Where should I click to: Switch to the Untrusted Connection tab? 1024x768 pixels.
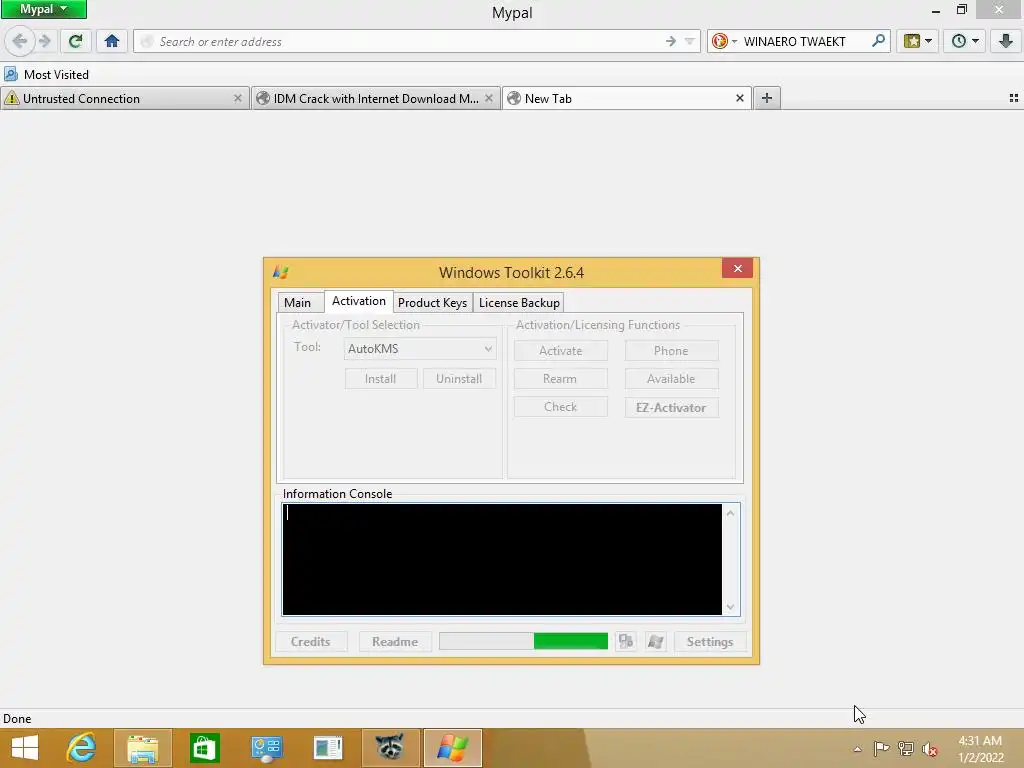point(124,99)
